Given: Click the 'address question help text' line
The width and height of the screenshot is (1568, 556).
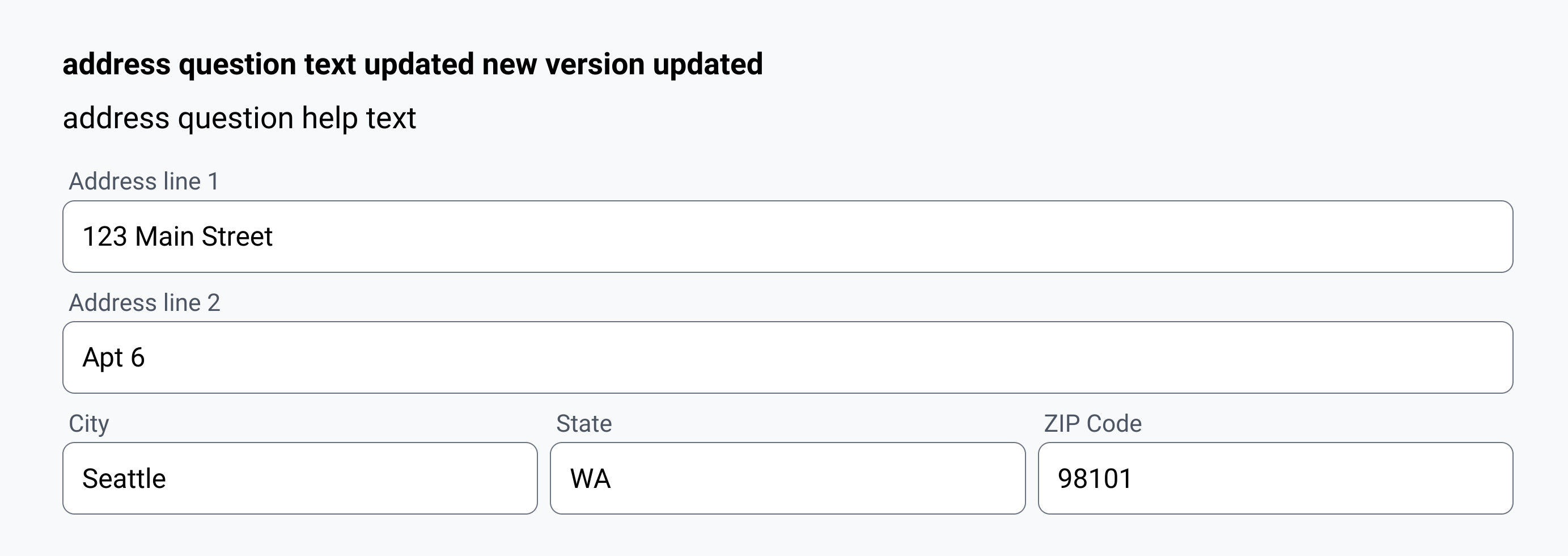Looking at the screenshot, I should 240,116.
